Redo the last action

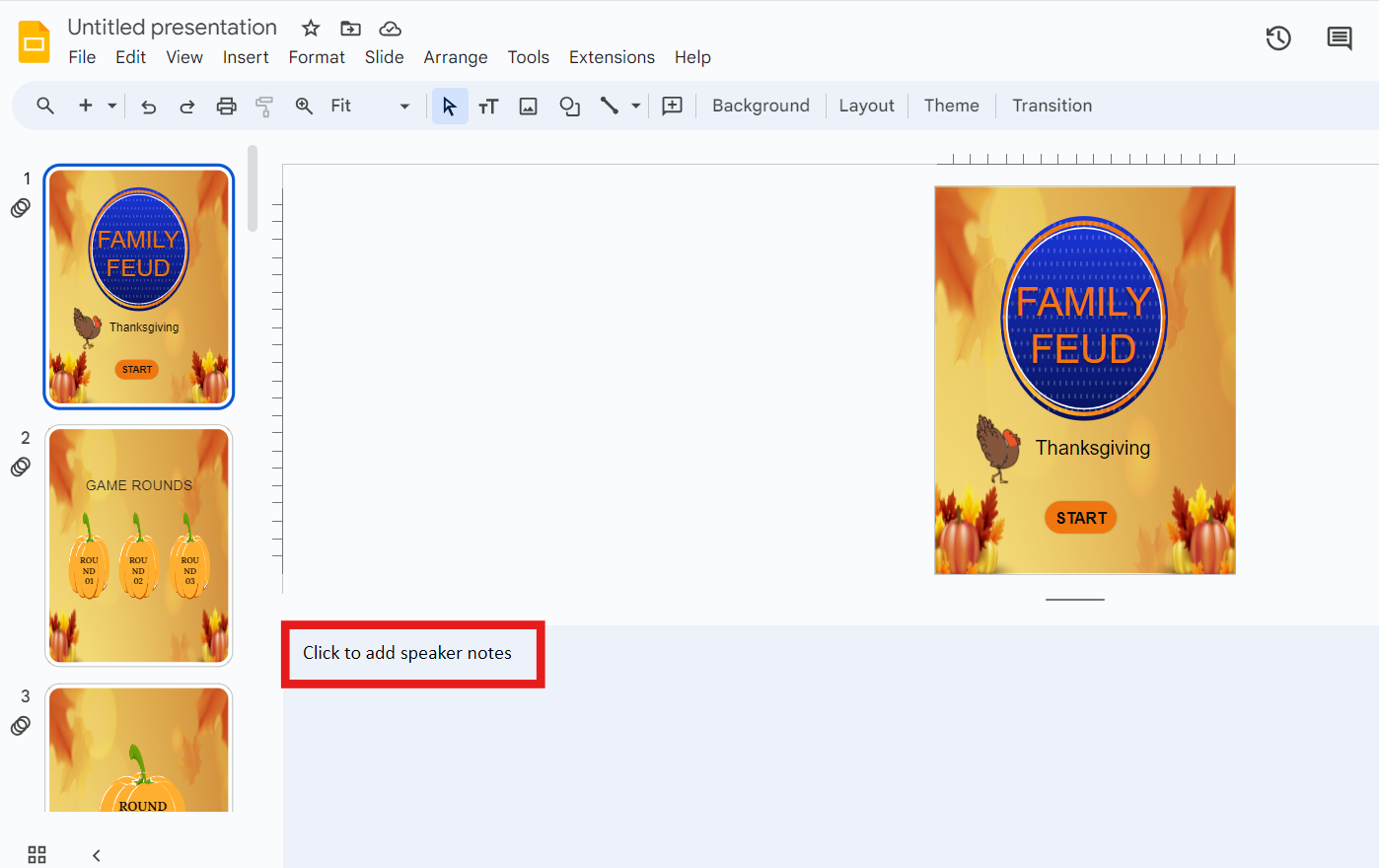[x=186, y=106]
